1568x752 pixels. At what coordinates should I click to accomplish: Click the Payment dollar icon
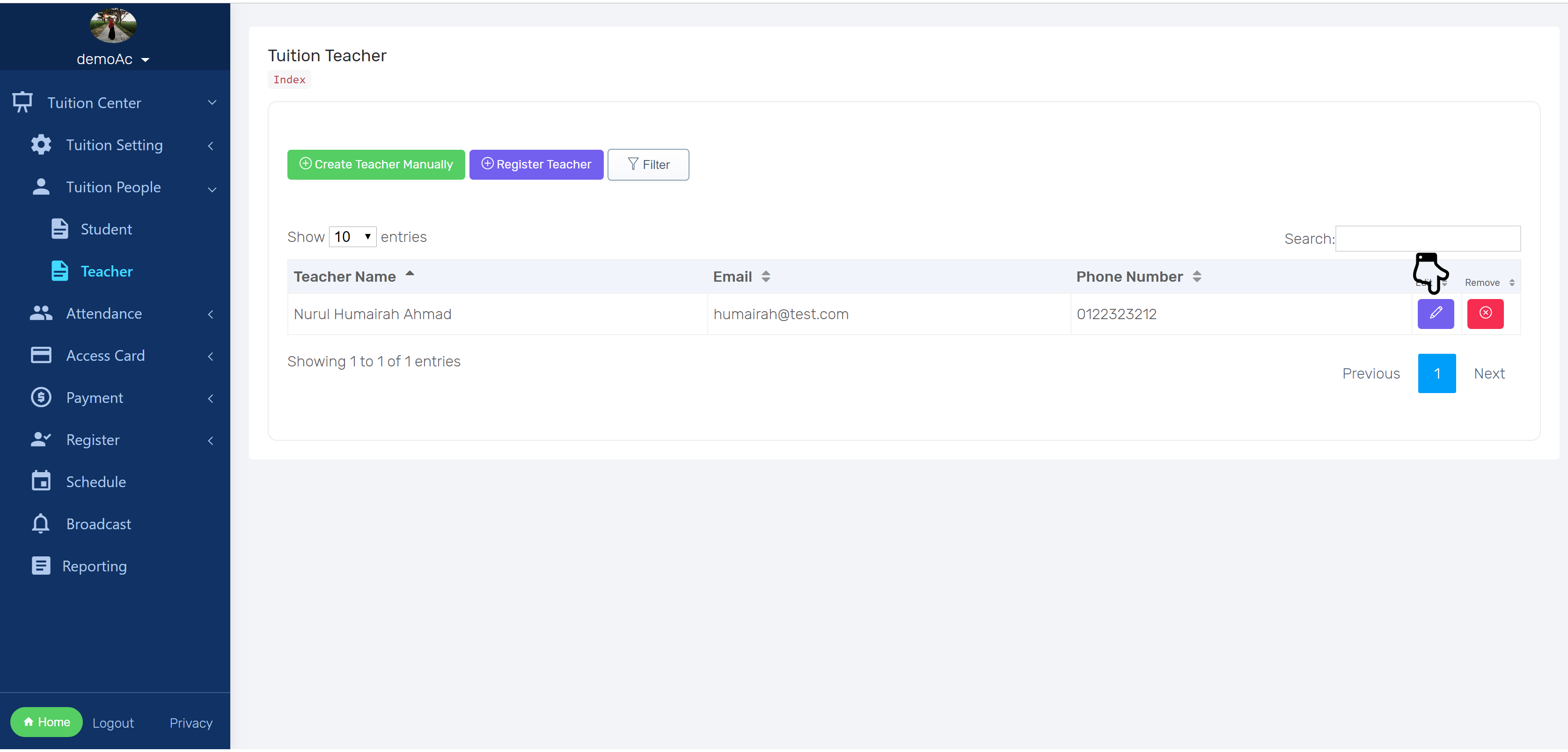click(41, 397)
